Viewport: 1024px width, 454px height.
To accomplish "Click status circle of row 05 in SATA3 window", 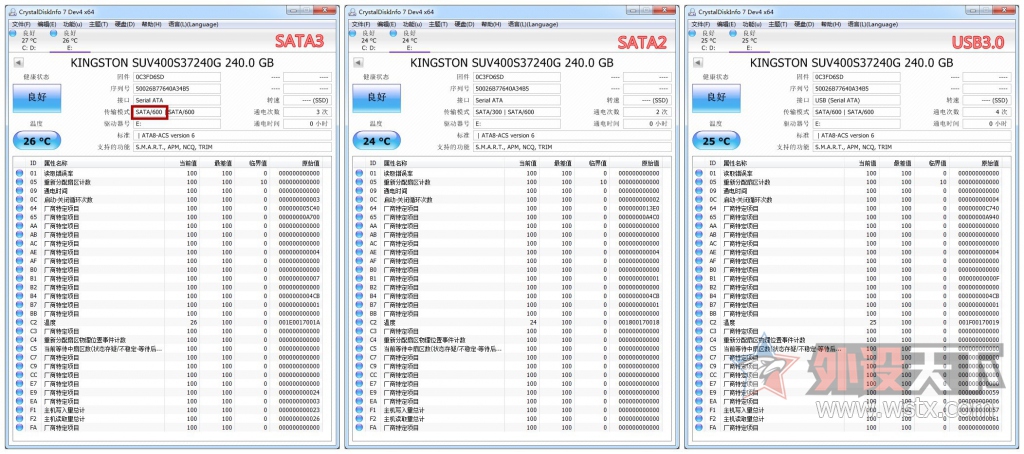I will (20, 182).
